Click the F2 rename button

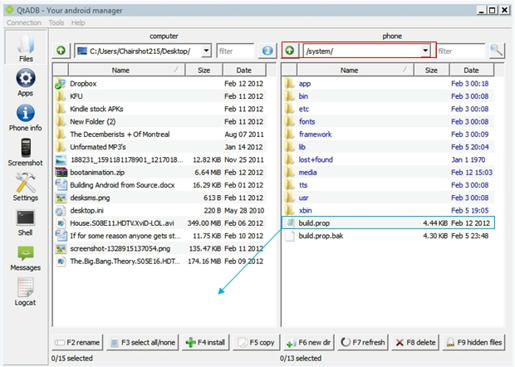point(78,342)
